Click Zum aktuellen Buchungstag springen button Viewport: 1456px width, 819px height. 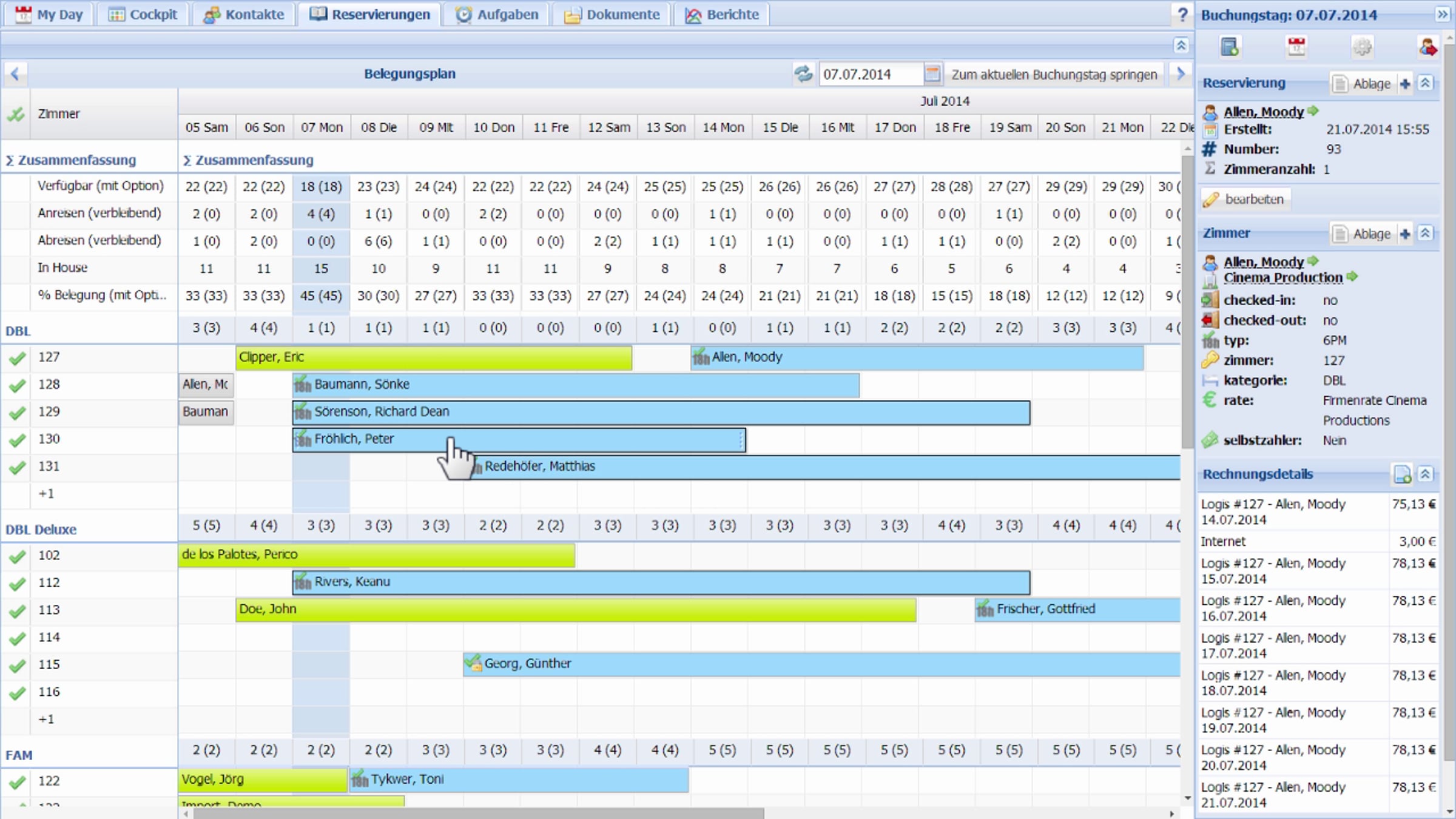pos(1054,75)
